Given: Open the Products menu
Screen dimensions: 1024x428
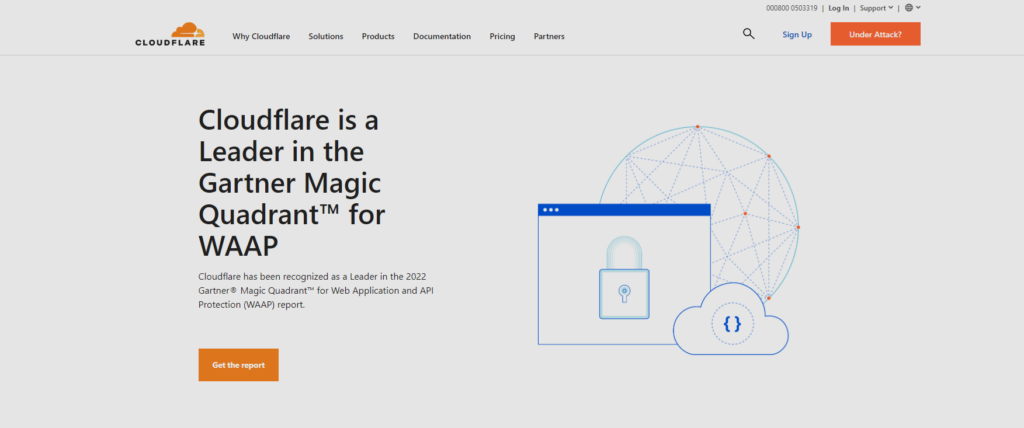Looking at the screenshot, I should tap(378, 37).
